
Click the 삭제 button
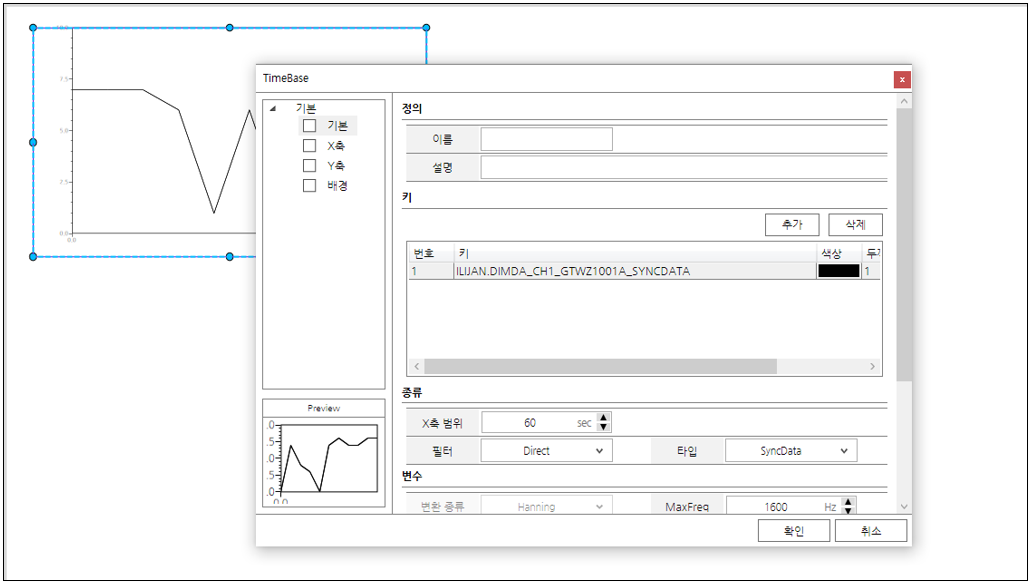[855, 224]
